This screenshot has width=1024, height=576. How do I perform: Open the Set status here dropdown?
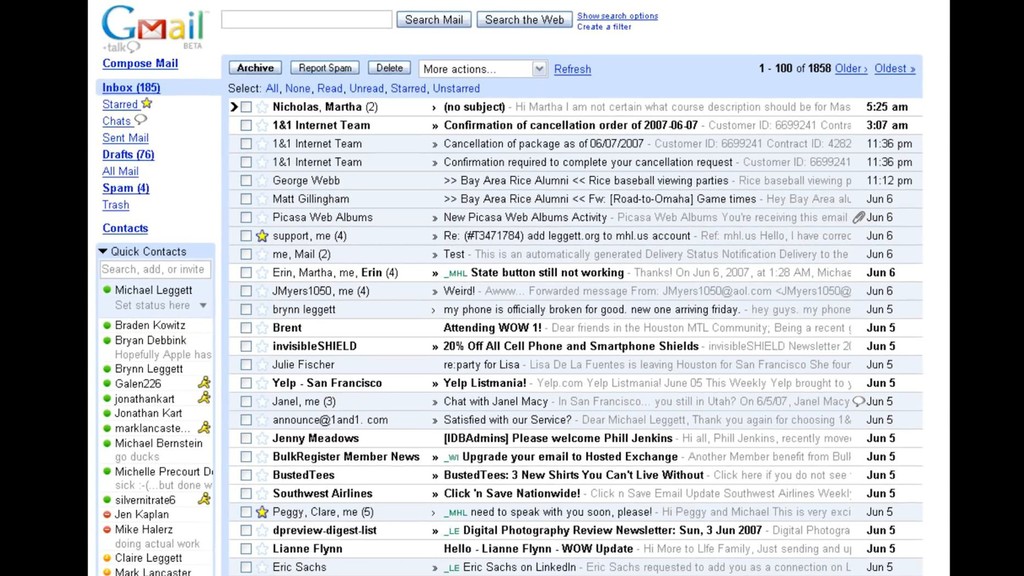[203, 306]
